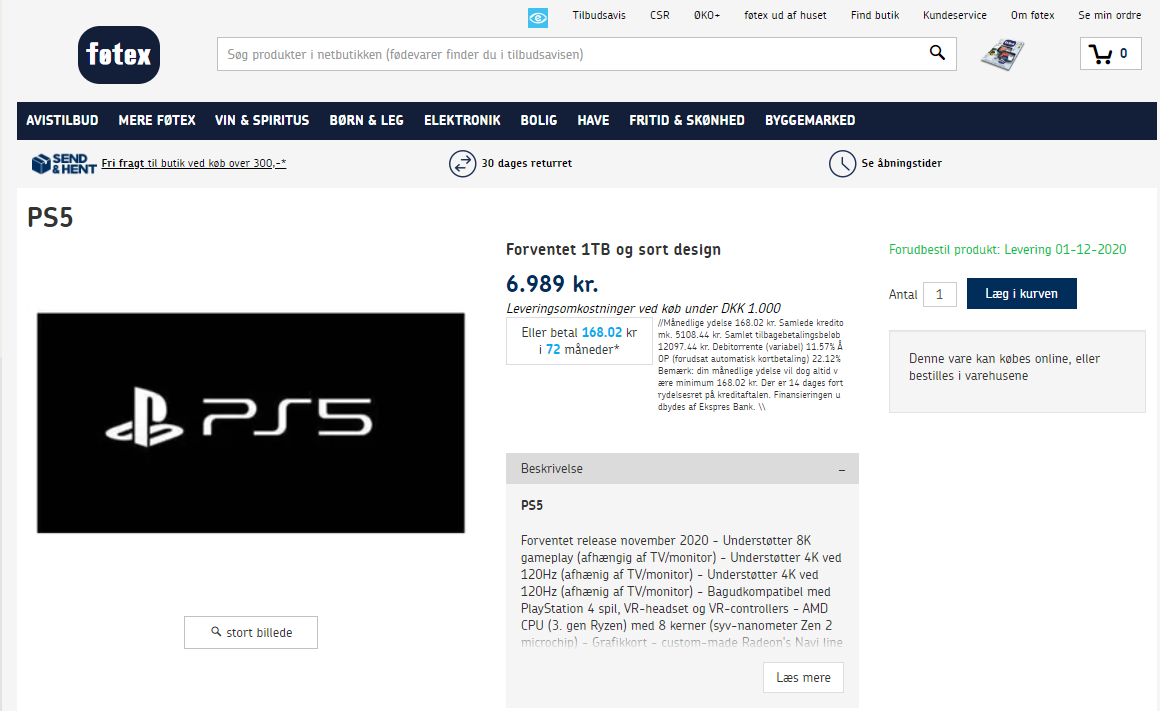Click the PS5 product image
Image resolution: width=1160 pixels, height=711 pixels.
[251, 423]
